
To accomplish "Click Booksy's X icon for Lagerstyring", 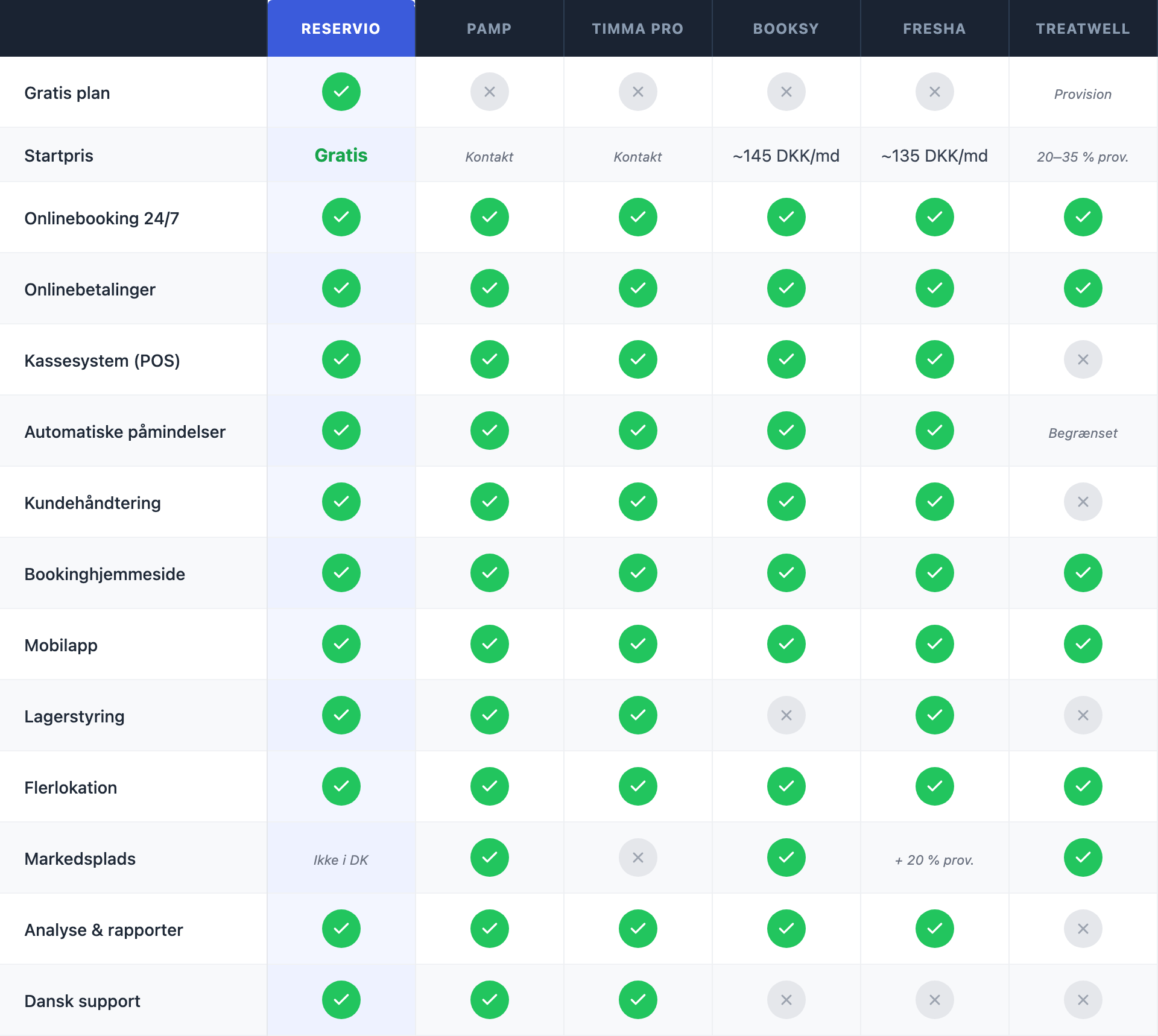I will (786, 715).
